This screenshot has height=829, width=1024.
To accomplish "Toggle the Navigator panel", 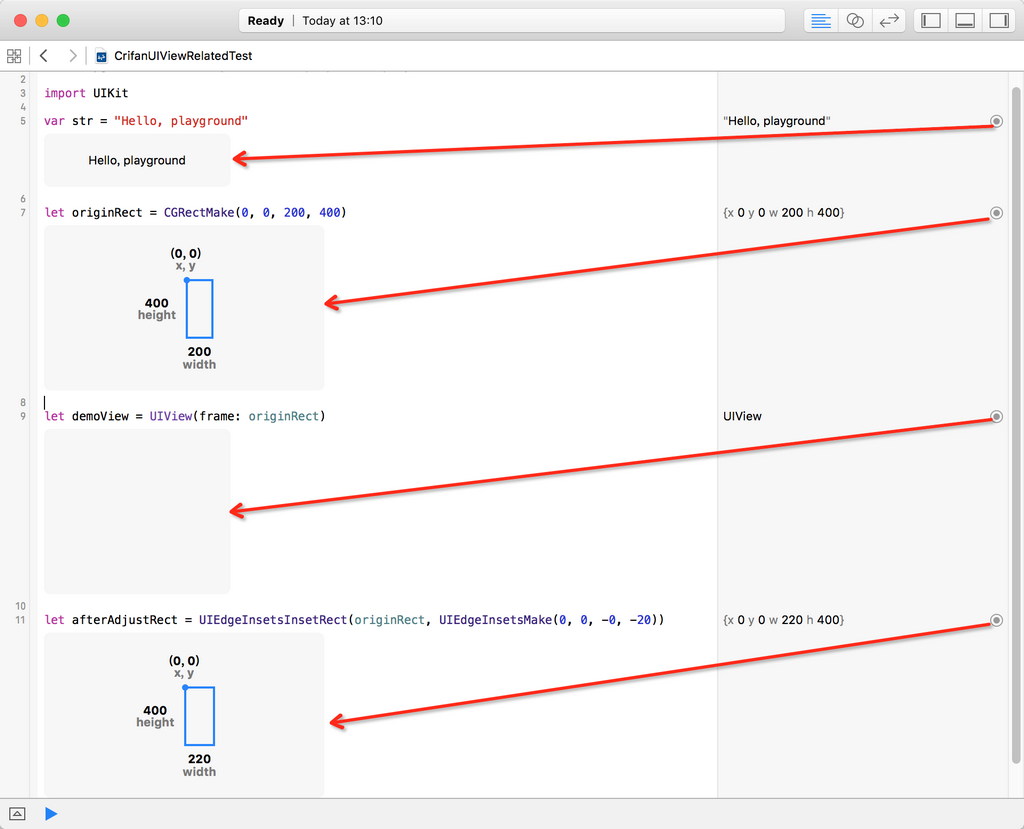I will pos(931,21).
